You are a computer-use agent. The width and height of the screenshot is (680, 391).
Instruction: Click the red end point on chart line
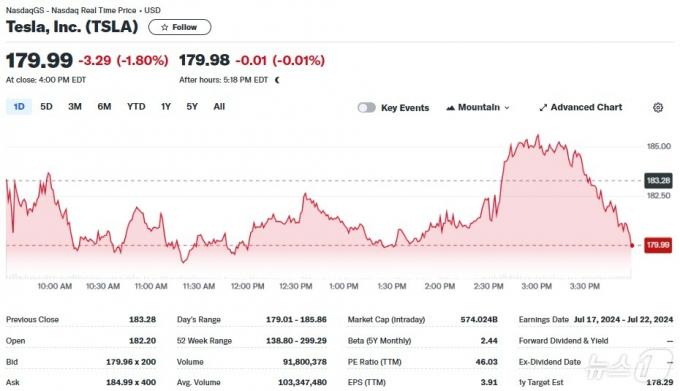(632, 245)
